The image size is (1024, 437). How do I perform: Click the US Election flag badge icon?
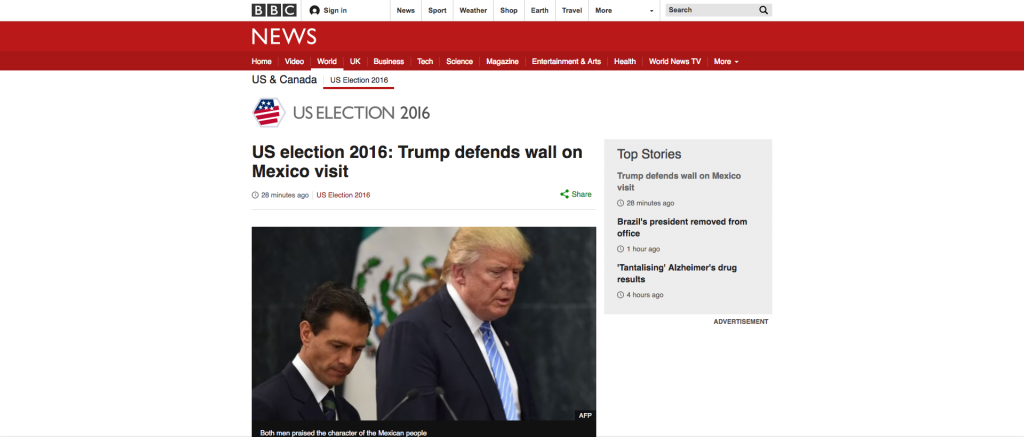click(x=269, y=112)
